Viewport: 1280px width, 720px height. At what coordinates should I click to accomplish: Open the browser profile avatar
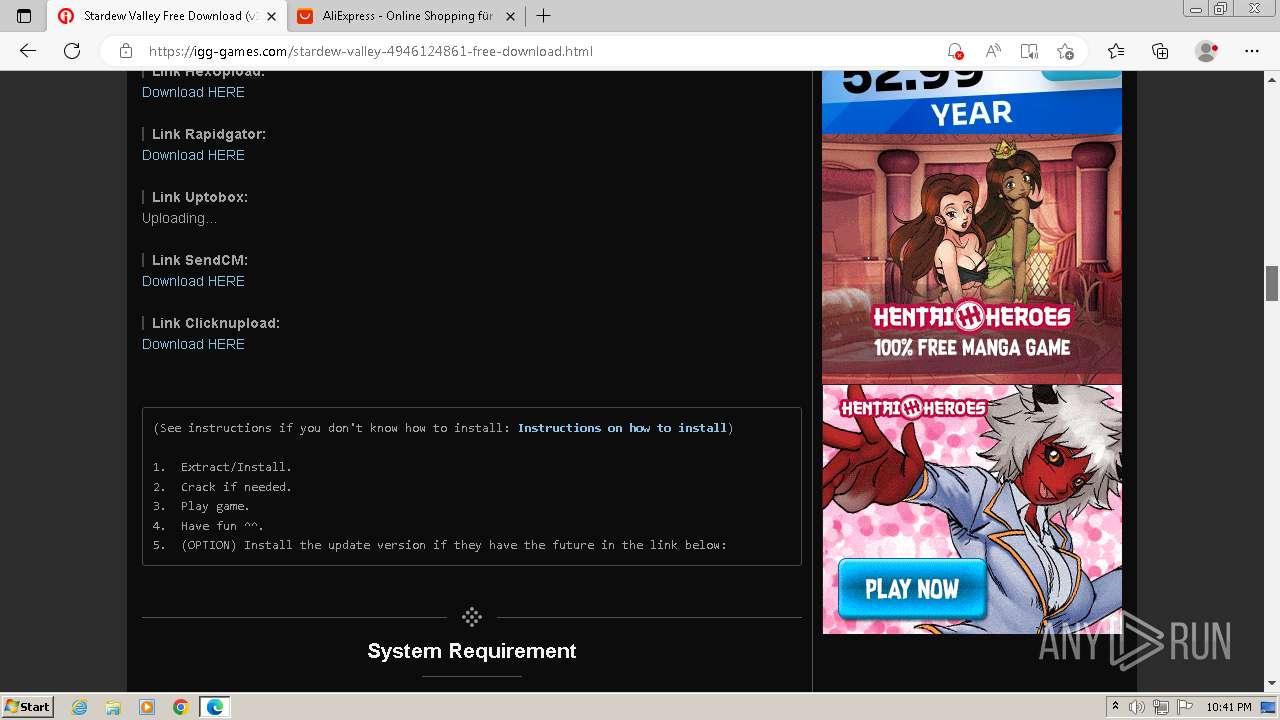point(1207,51)
